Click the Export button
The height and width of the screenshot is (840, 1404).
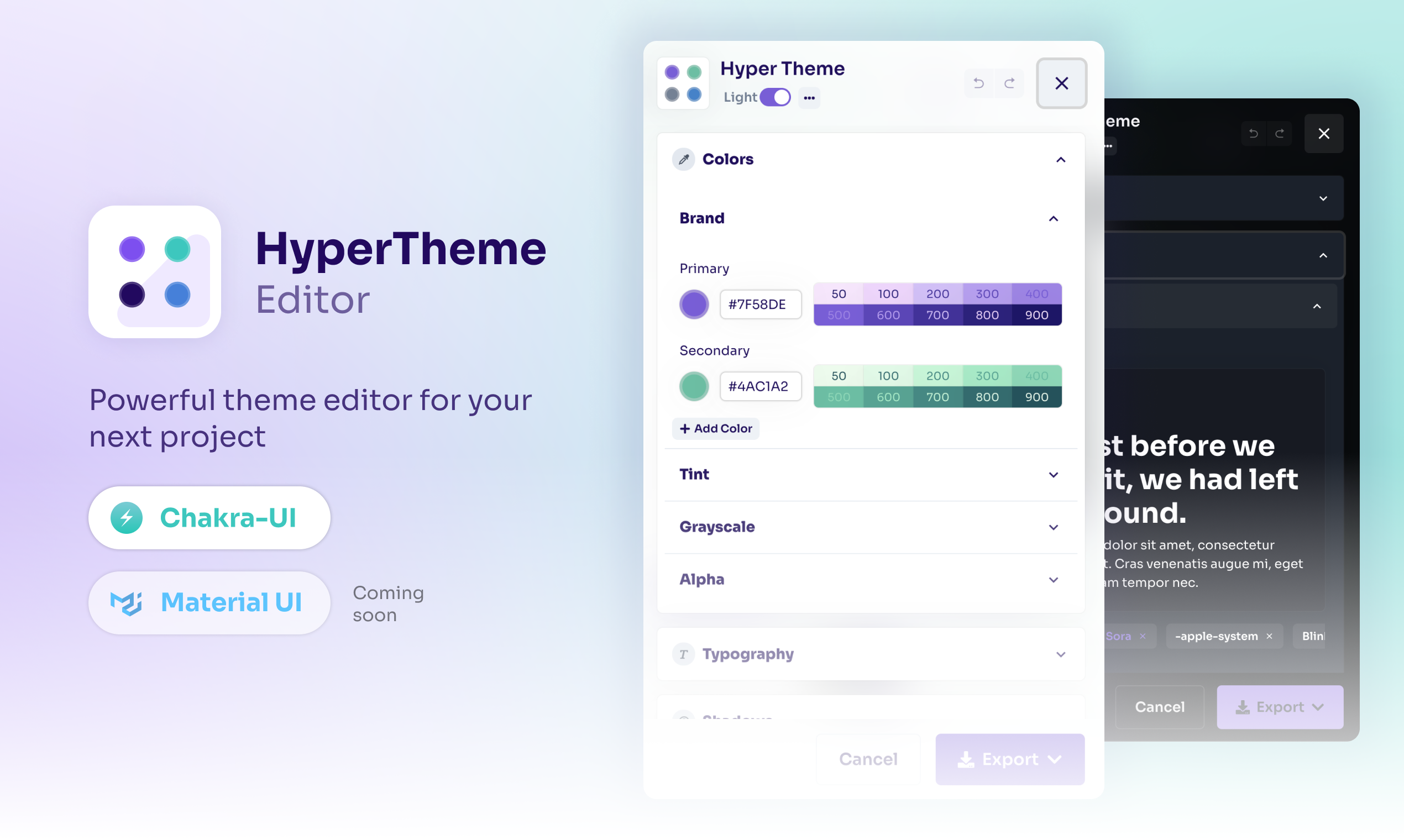(x=1009, y=758)
